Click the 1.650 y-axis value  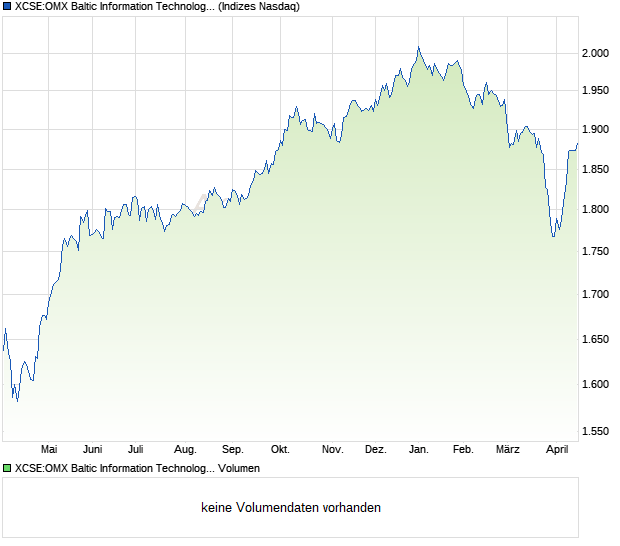point(595,339)
